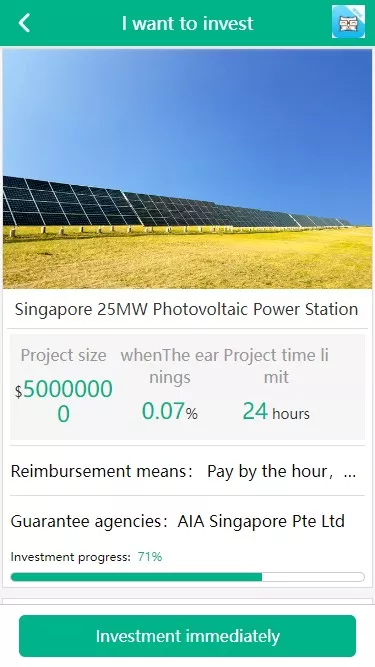
Task: Open Guarantee agencies AIA Singapore row
Action: (x=188, y=521)
